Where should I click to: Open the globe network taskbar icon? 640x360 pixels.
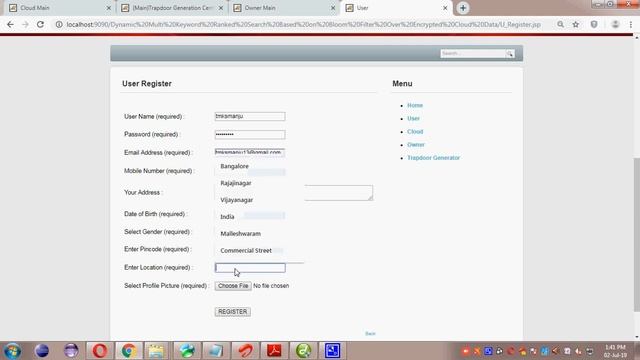[187, 351]
